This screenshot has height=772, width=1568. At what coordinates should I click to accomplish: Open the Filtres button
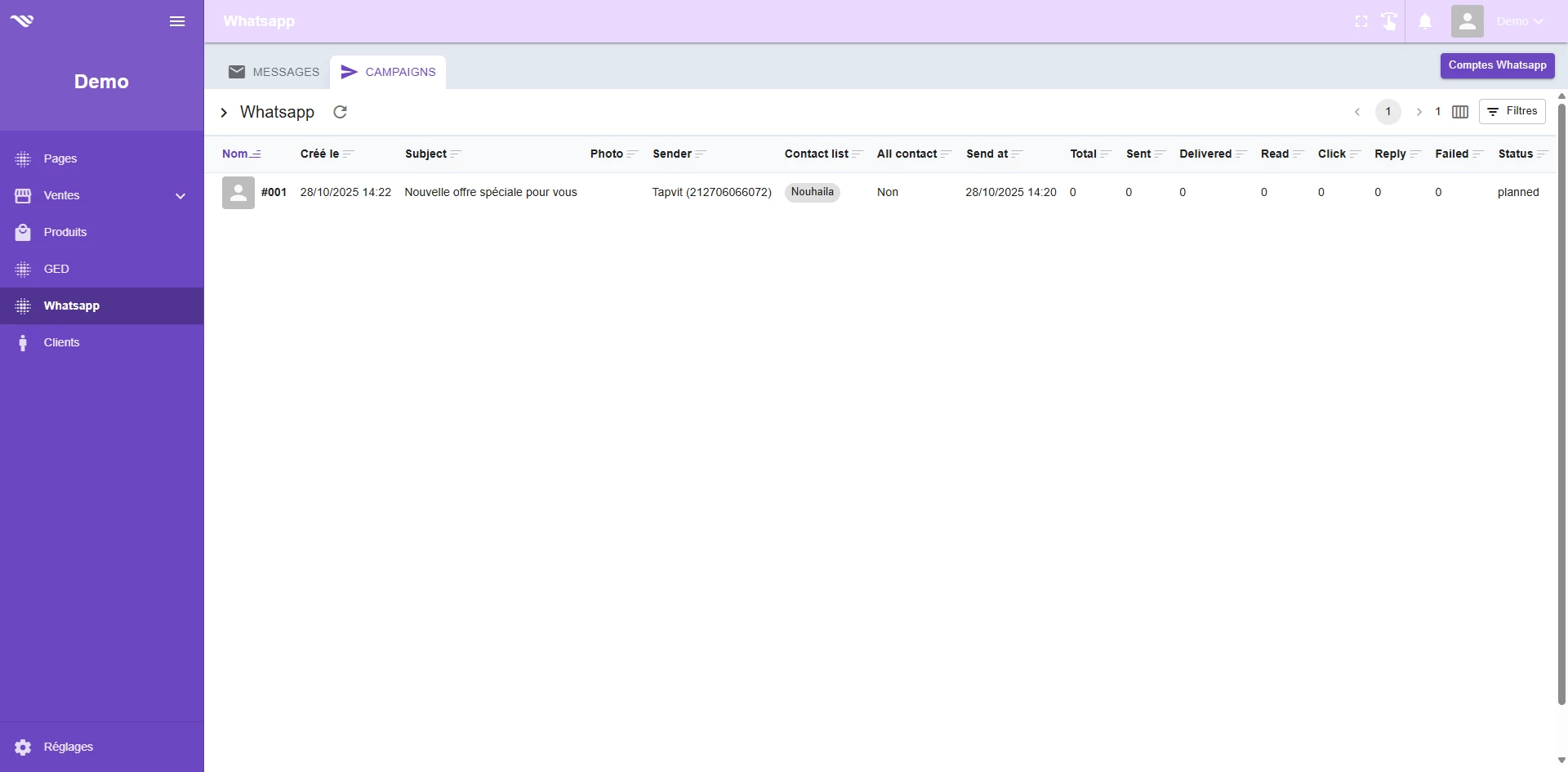1512,111
